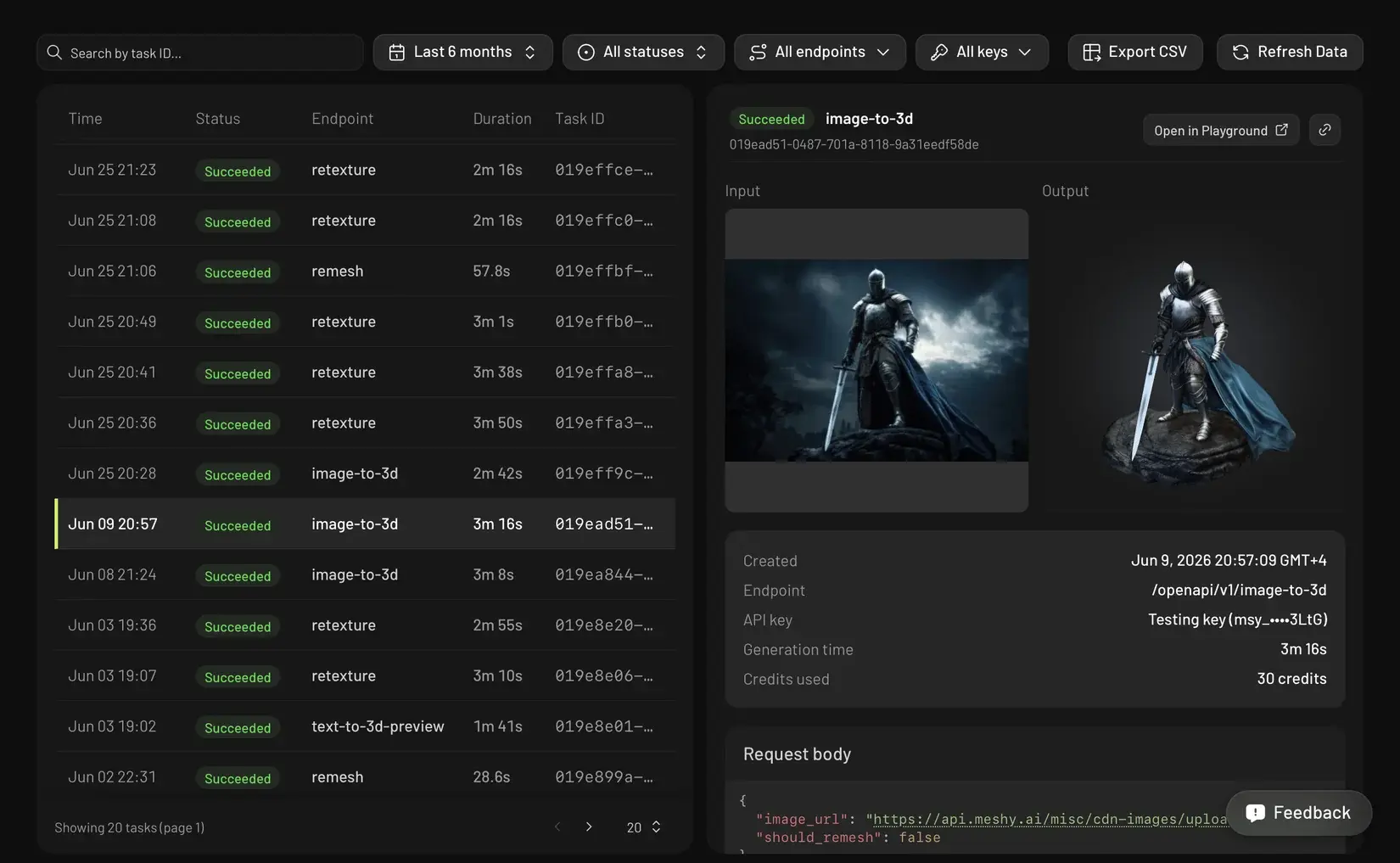Click the calendar icon in date filter

(396, 53)
